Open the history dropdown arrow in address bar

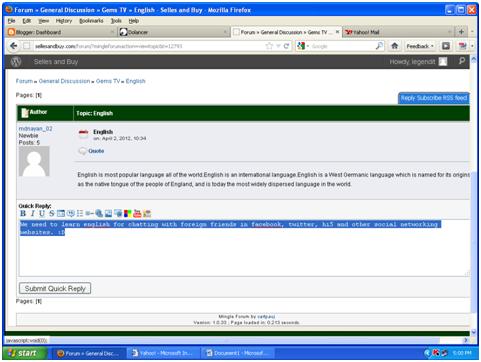tap(278, 46)
